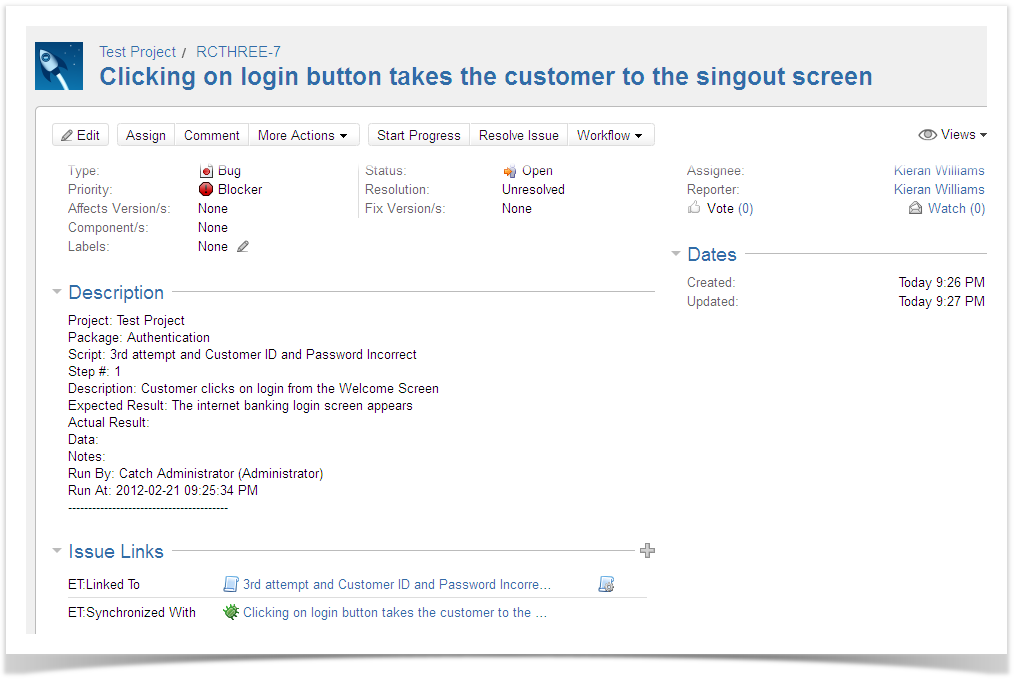This screenshot has height=683, width=1021.
Task: Open assignee Kieran Williams profile link
Action: pyautogui.click(x=938, y=171)
